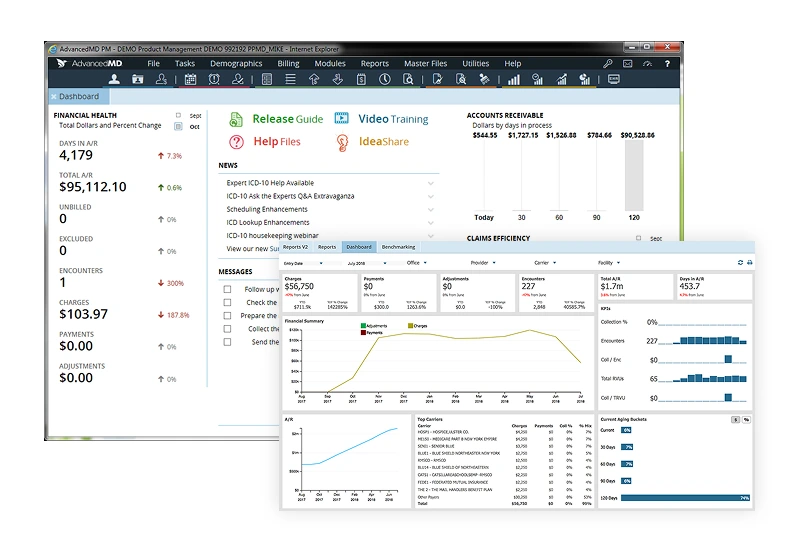Viewport: 800px width, 552px height.
Task: Click the yellow Charges legend swatch
Action: tap(410, 325)
